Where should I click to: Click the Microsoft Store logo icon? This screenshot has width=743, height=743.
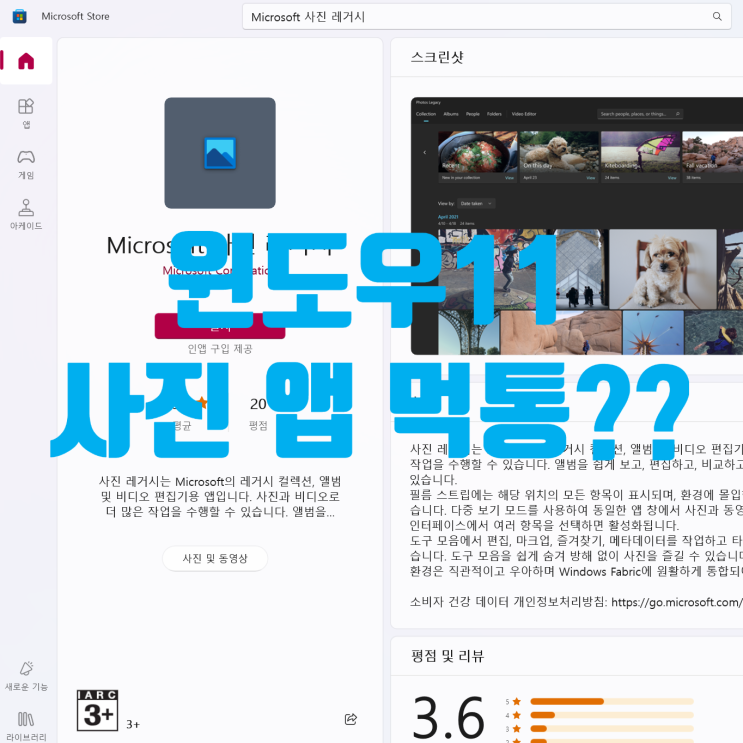tap(19, 16)
